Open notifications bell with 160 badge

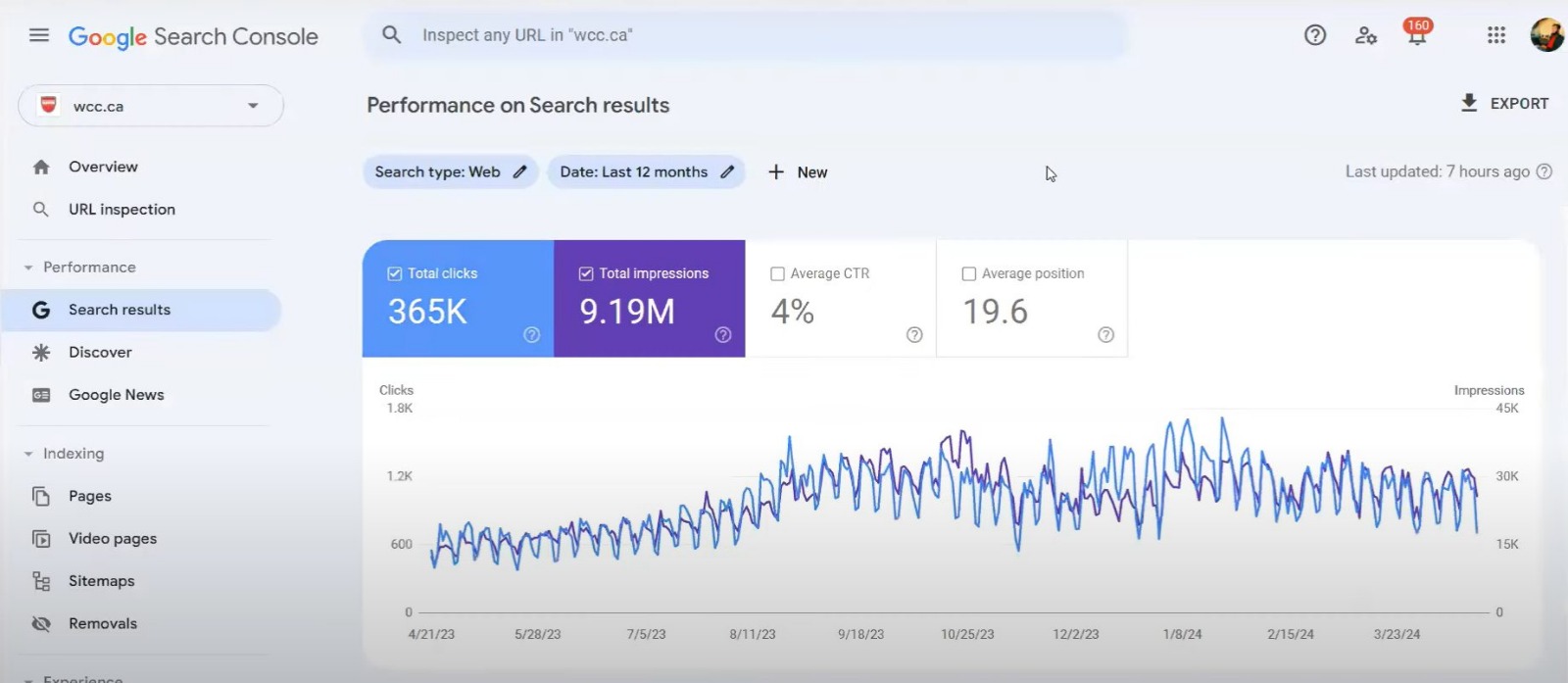click(x=1417, y=35)
